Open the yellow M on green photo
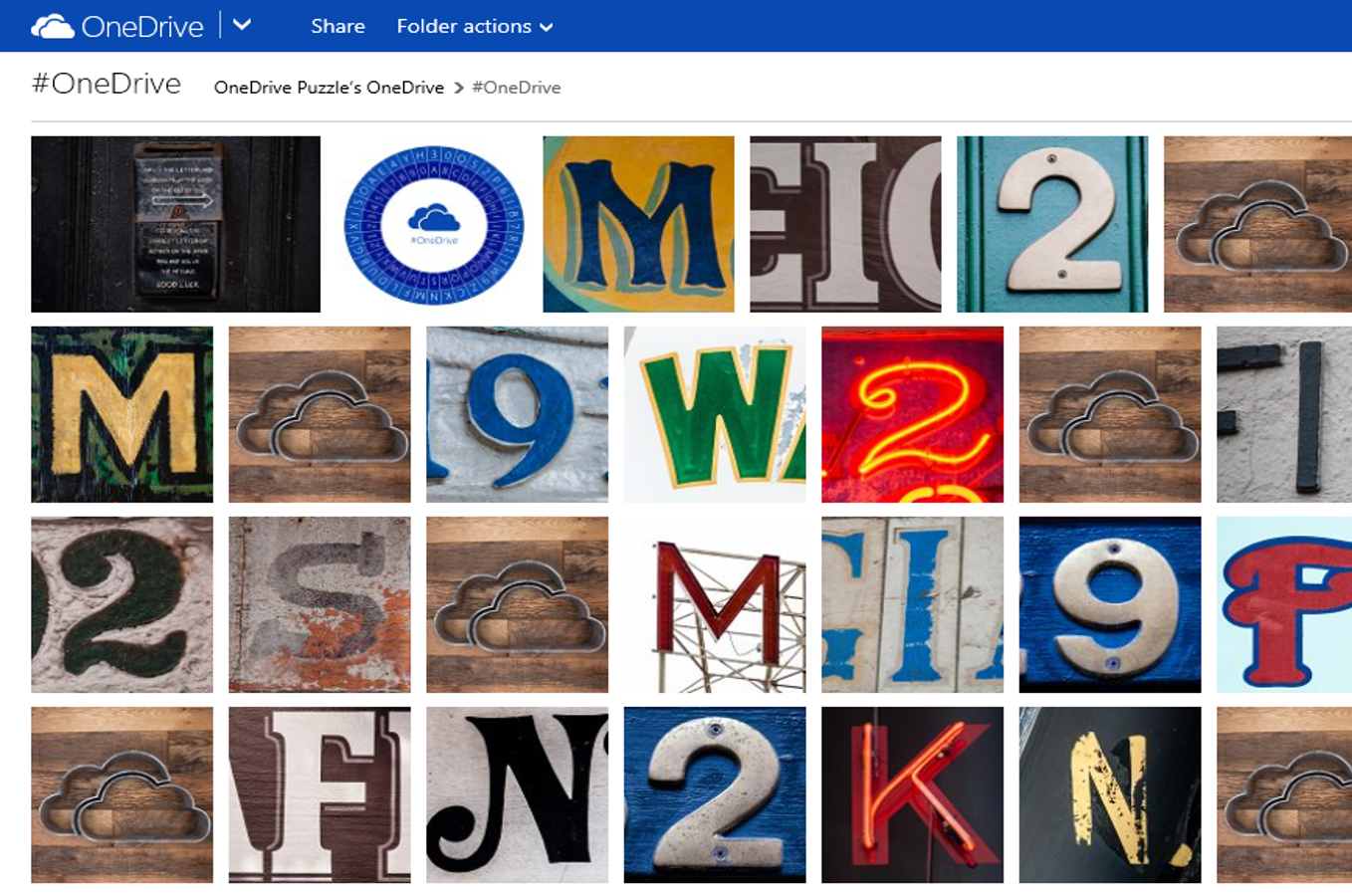 click(x=121, y=414)
